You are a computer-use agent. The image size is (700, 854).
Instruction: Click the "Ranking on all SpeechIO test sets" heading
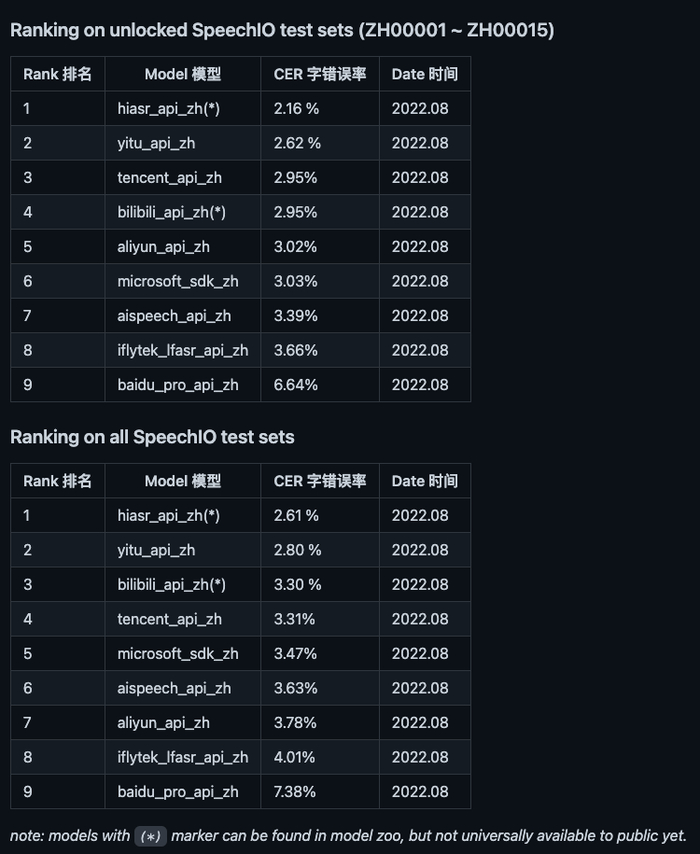(x=152, y=437)
